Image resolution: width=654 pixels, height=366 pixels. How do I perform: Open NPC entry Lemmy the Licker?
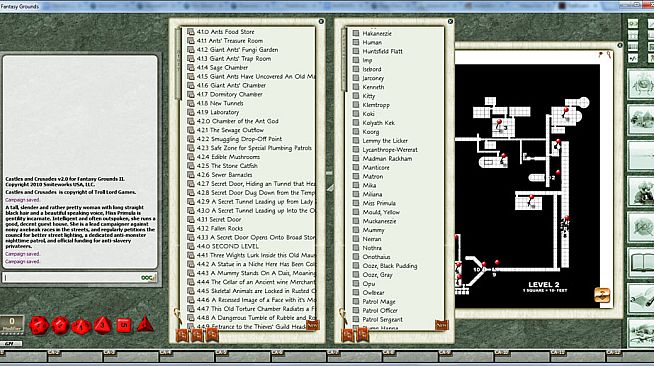pos(385,140)
